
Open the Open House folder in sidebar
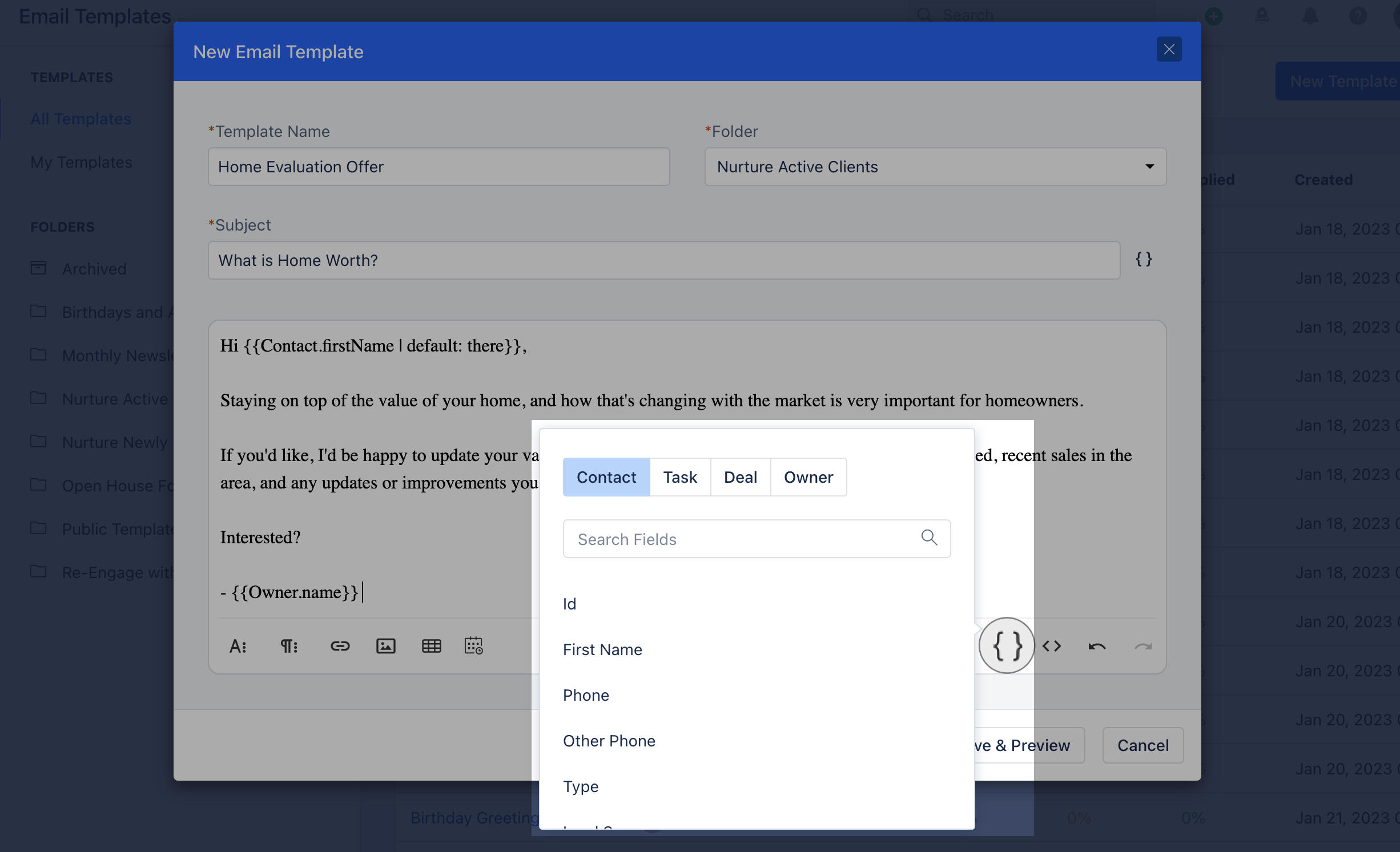pos(103,485)
